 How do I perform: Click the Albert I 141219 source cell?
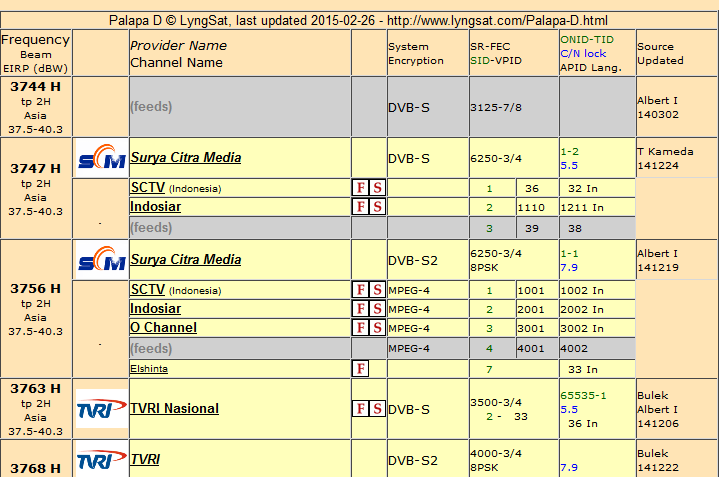(677, 260)
